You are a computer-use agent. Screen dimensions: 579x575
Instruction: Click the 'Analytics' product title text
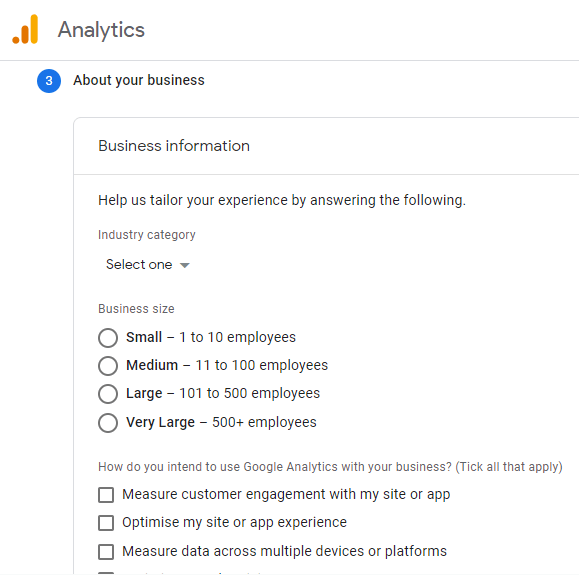[x=101, y=30]
